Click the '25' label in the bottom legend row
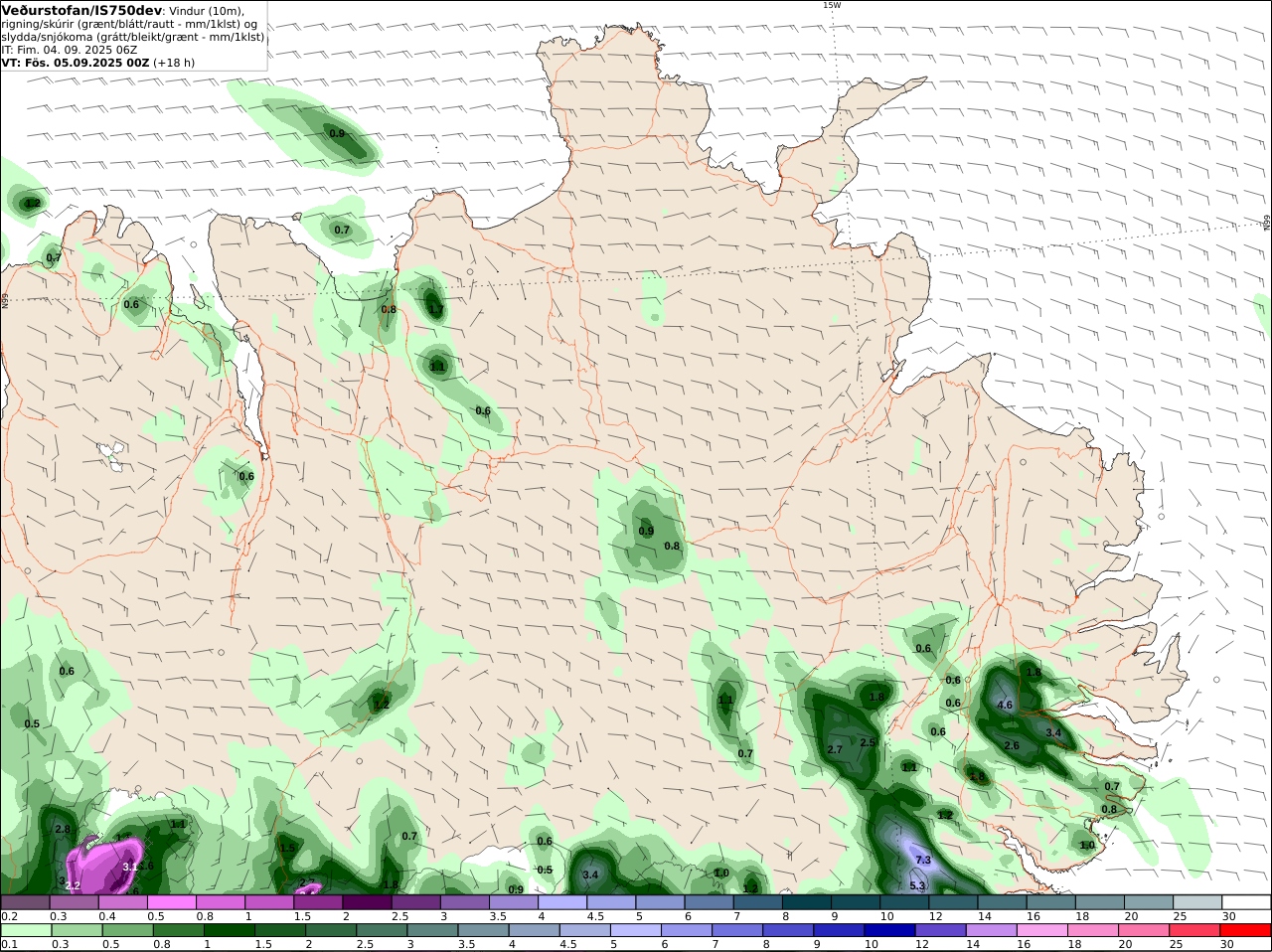Screen dimensions: 1272x952 click(x=1176, y=944)
